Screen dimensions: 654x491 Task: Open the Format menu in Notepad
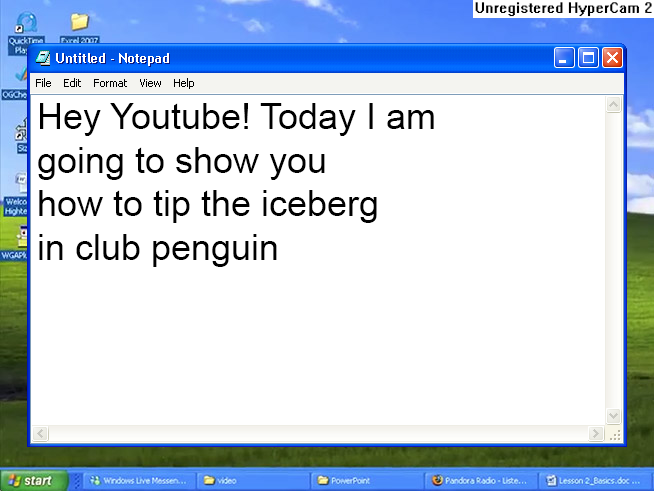110,83
